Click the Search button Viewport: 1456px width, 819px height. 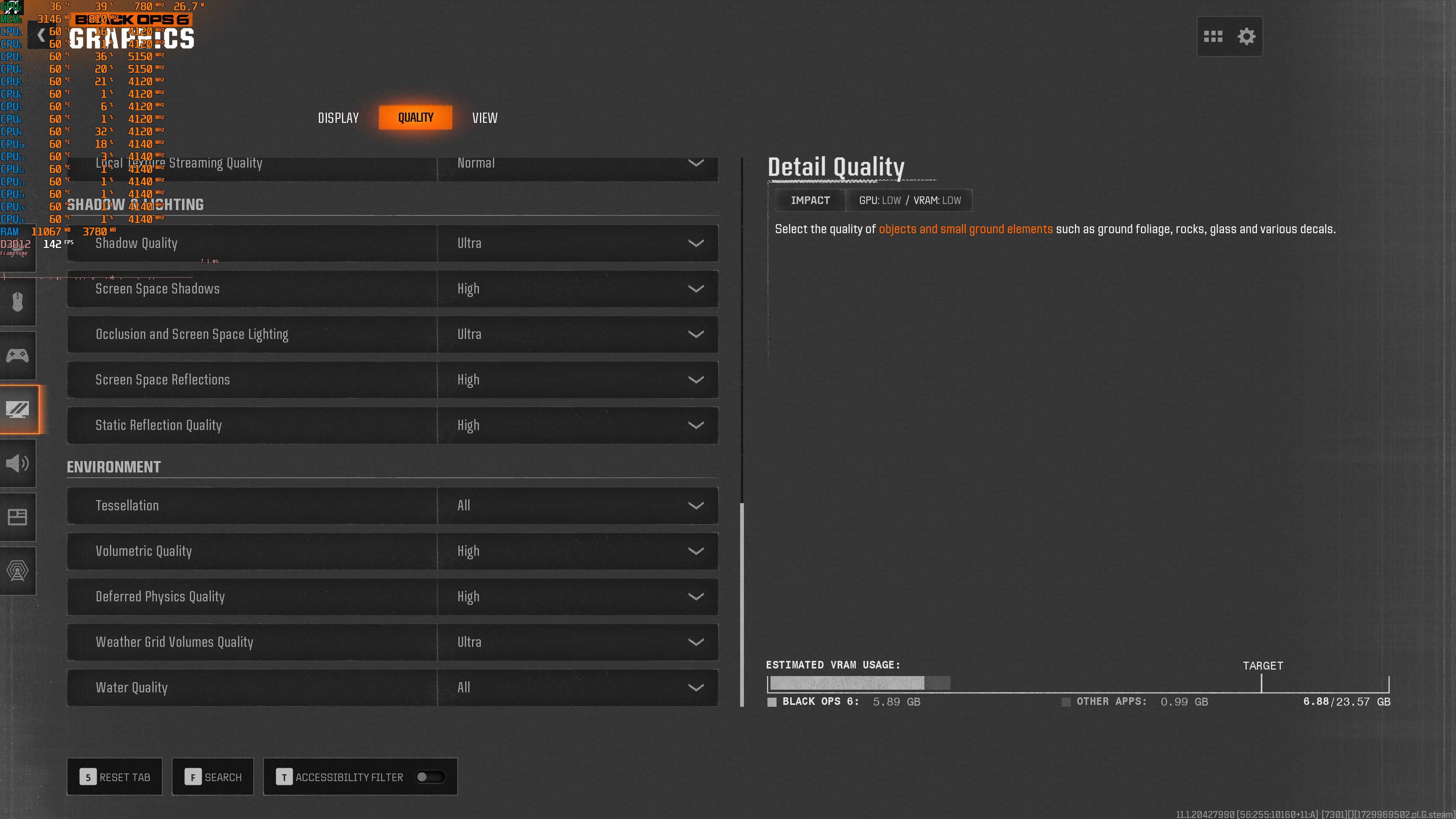tap(213, 777)
